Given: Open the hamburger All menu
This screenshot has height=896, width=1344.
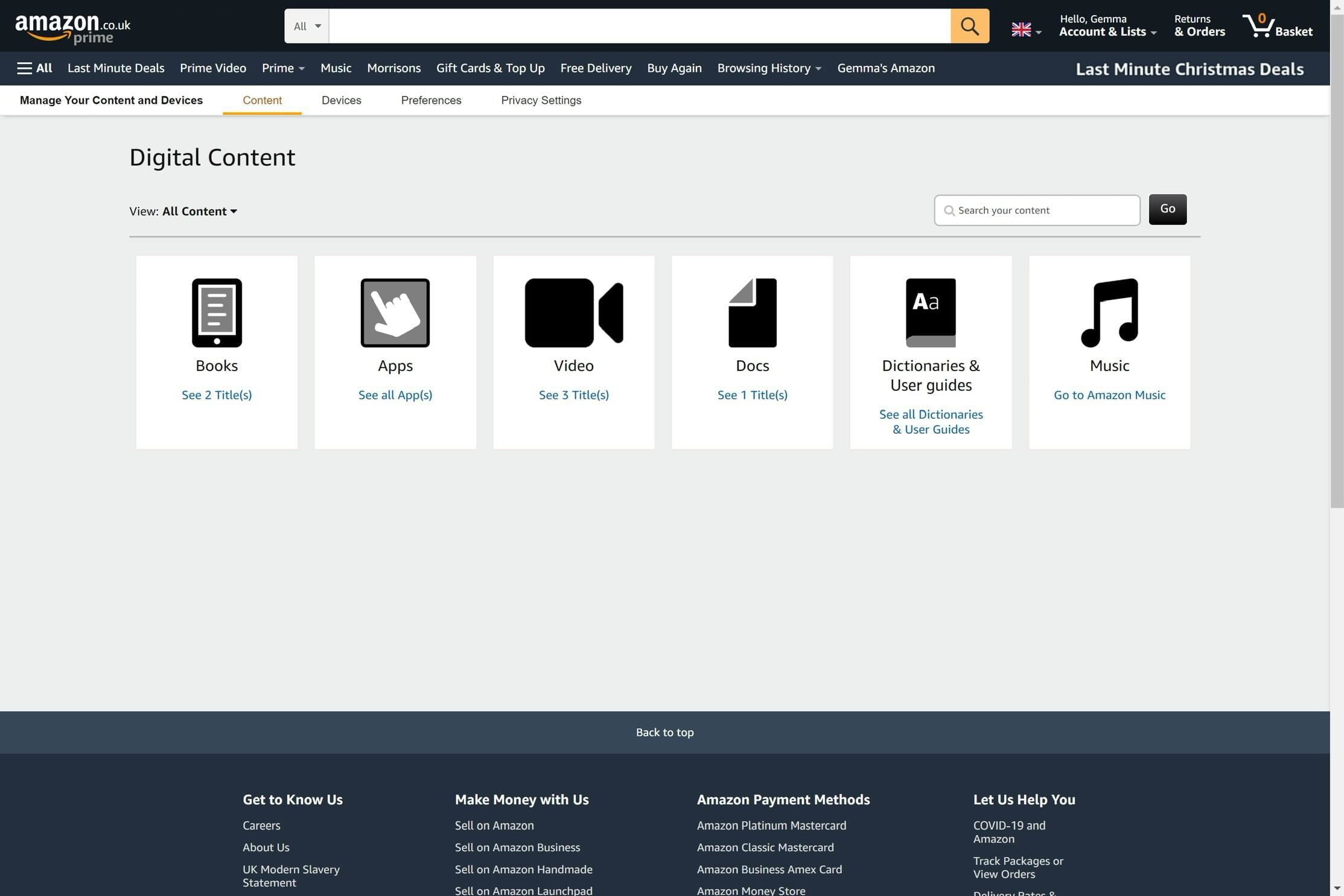Looking at the screenshot, I should click(23, 68).
